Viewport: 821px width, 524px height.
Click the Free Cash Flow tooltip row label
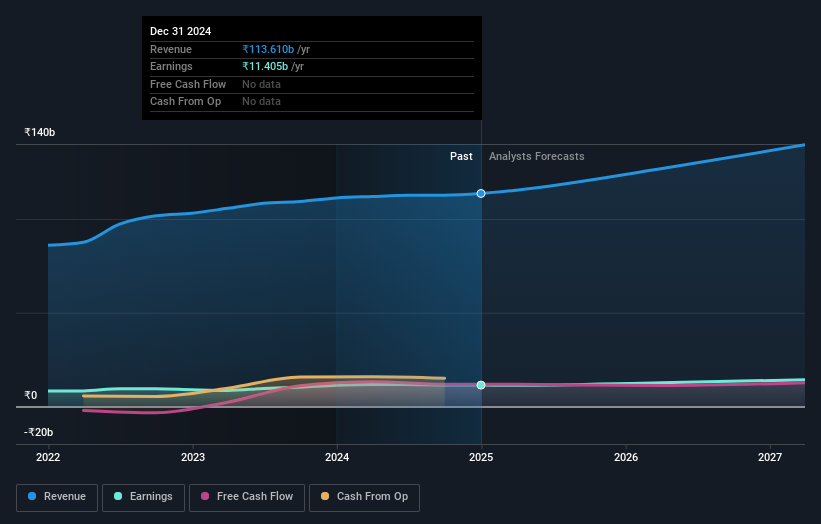click(x=188, y=84)
